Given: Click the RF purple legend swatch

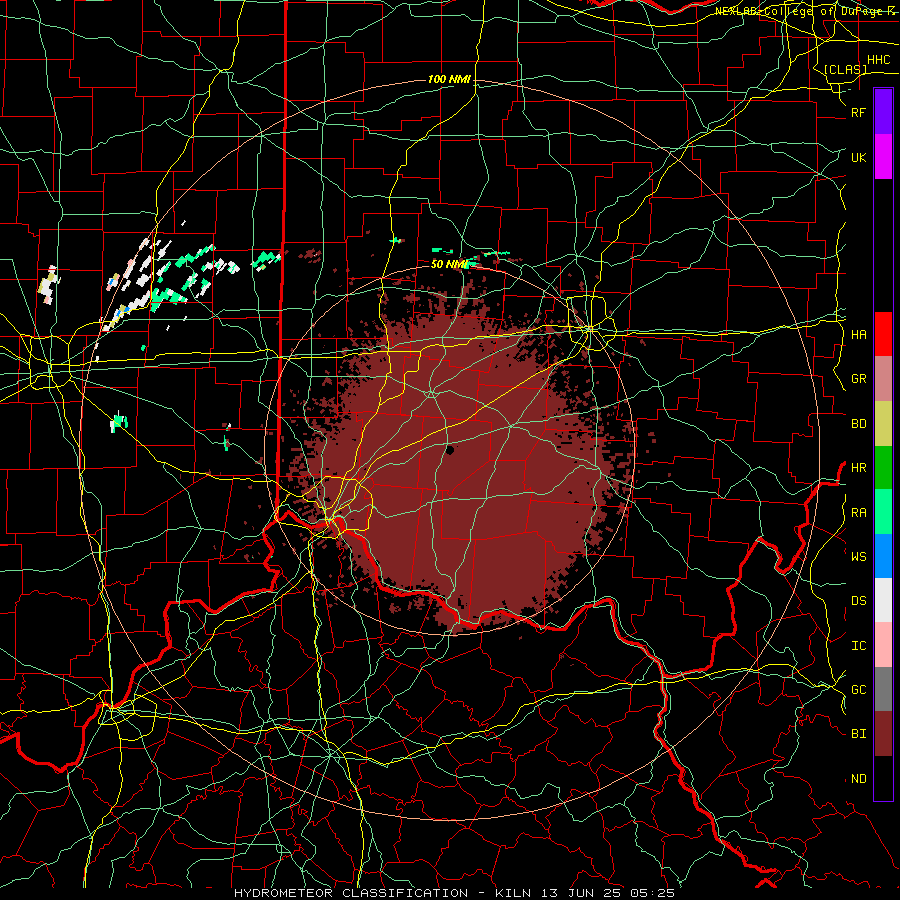Looking at the screenshot, I should 883,112.
